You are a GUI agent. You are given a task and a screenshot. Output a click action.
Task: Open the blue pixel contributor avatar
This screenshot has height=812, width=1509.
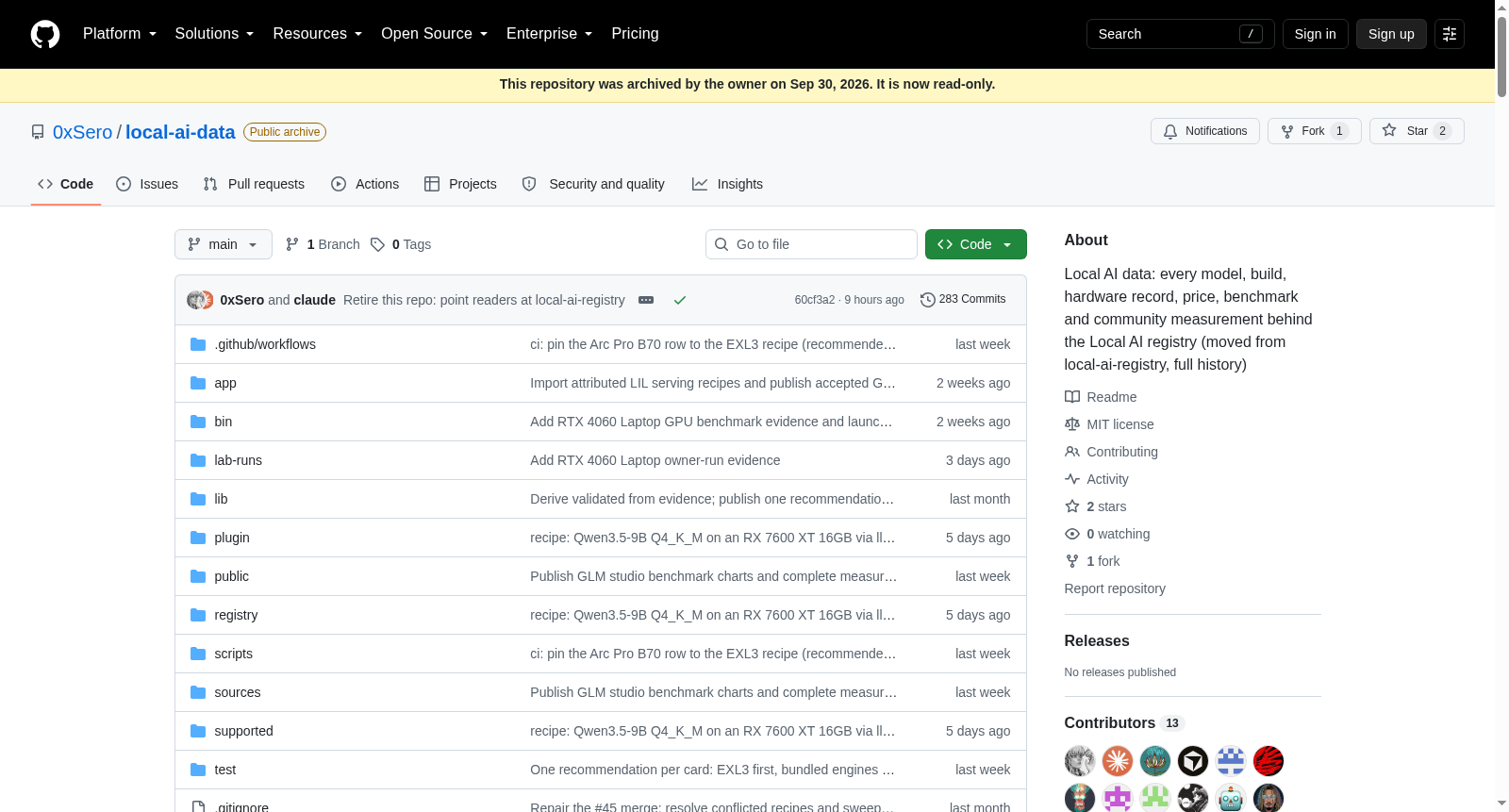tap(1231, 761)
